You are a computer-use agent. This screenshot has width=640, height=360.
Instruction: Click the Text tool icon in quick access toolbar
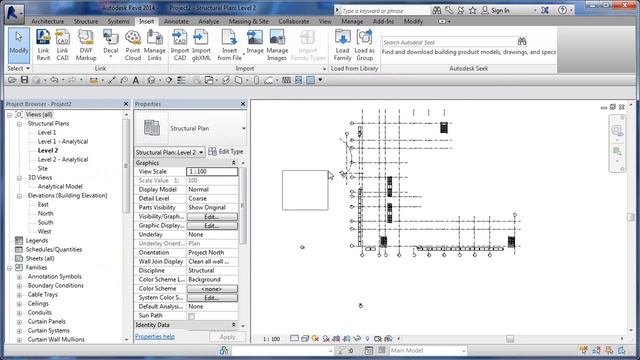point(136,80)
